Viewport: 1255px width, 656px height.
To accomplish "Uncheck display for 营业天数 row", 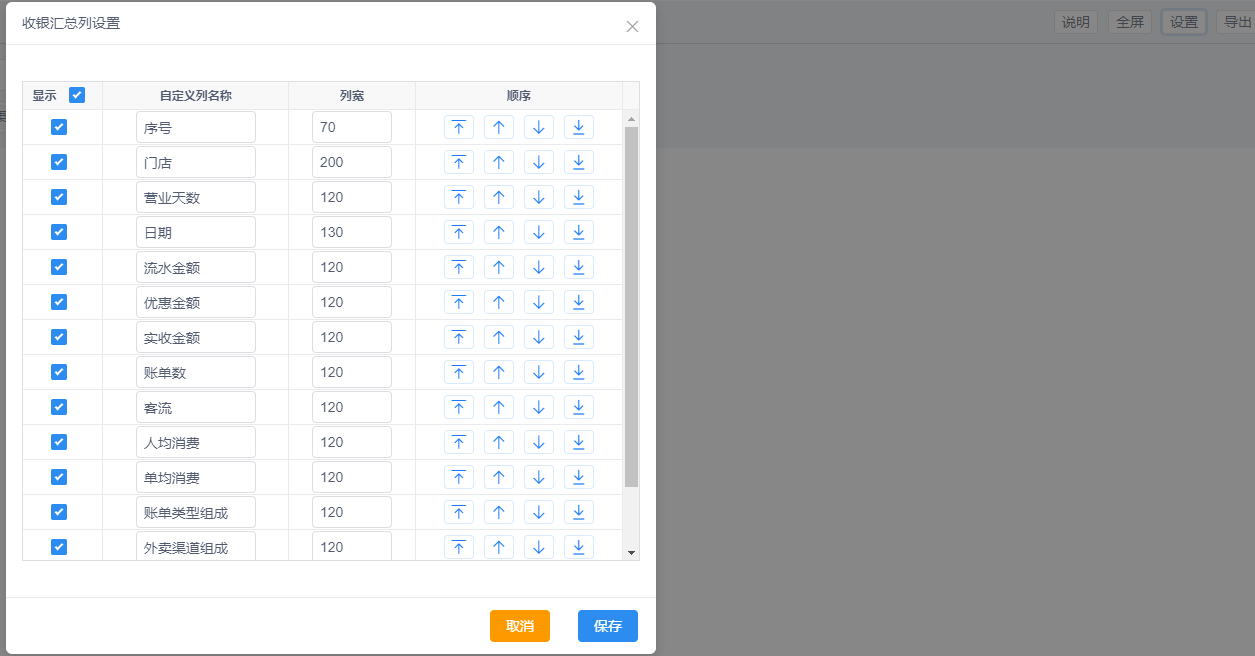I will click(x=59, y=197).
